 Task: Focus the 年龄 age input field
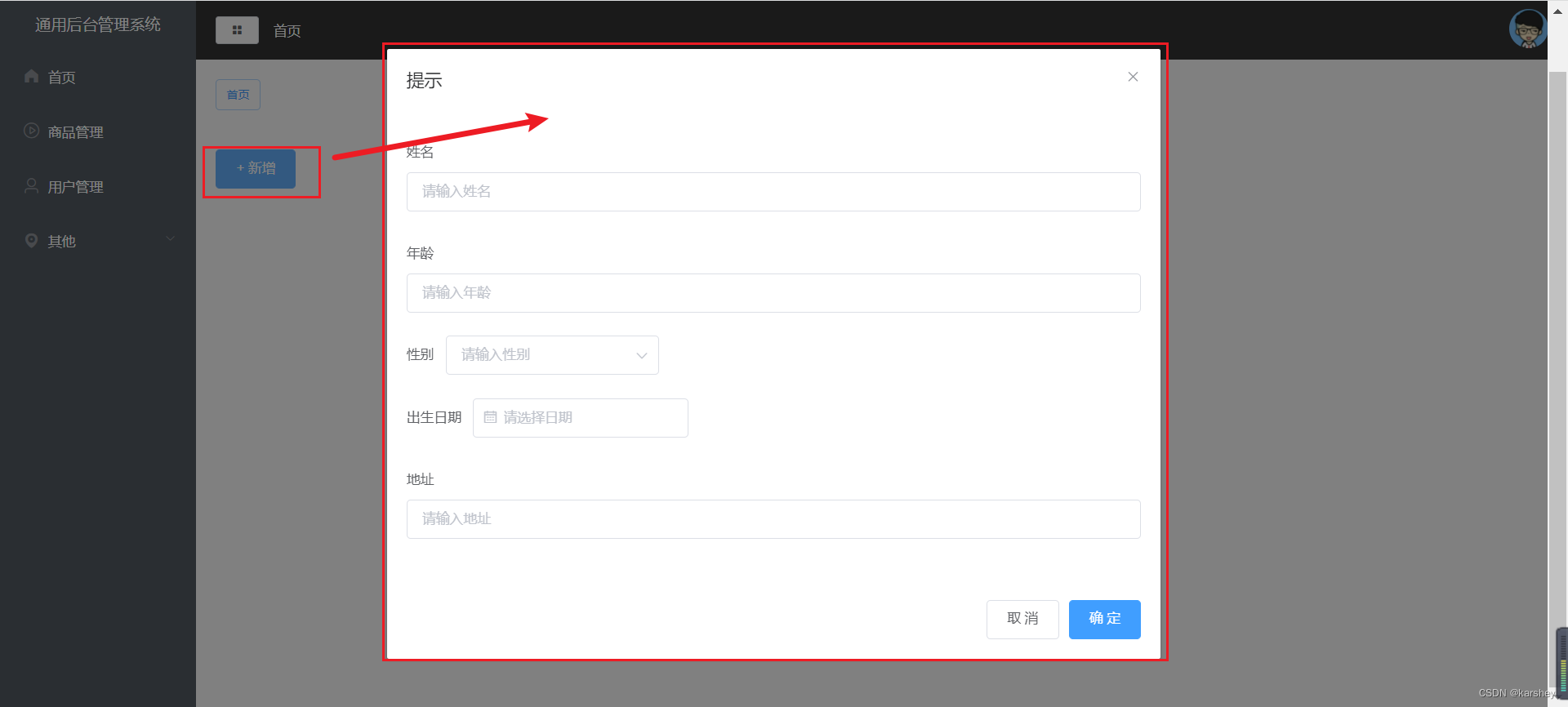[773, 293]
